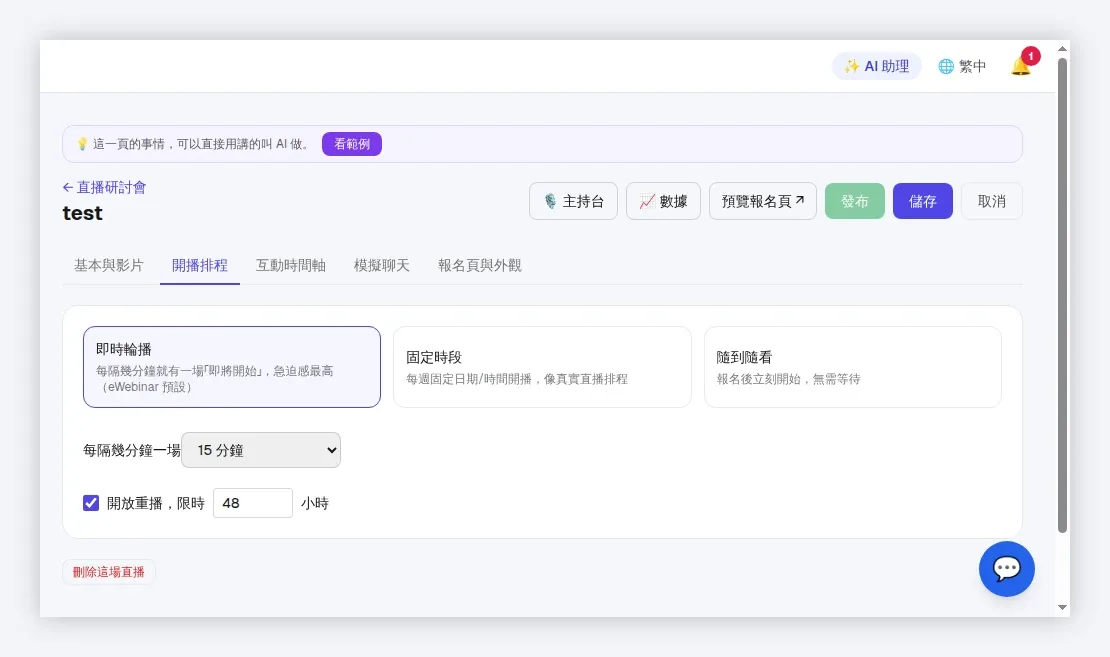Expand the 15 分鐘 interval dropdown
Viewport: 1110px width, 657px height.
pos(261,450)
